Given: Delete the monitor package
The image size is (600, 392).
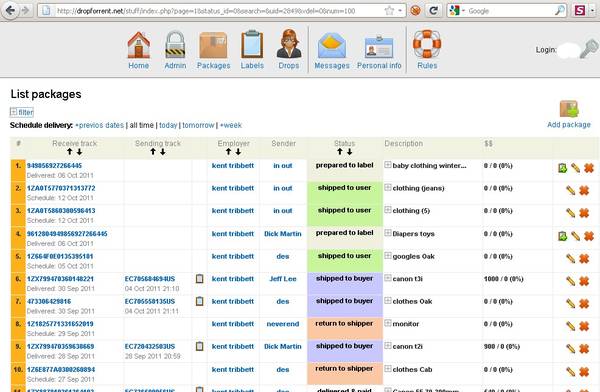Looking at the screenshot, I should click(x=584, y=326).
